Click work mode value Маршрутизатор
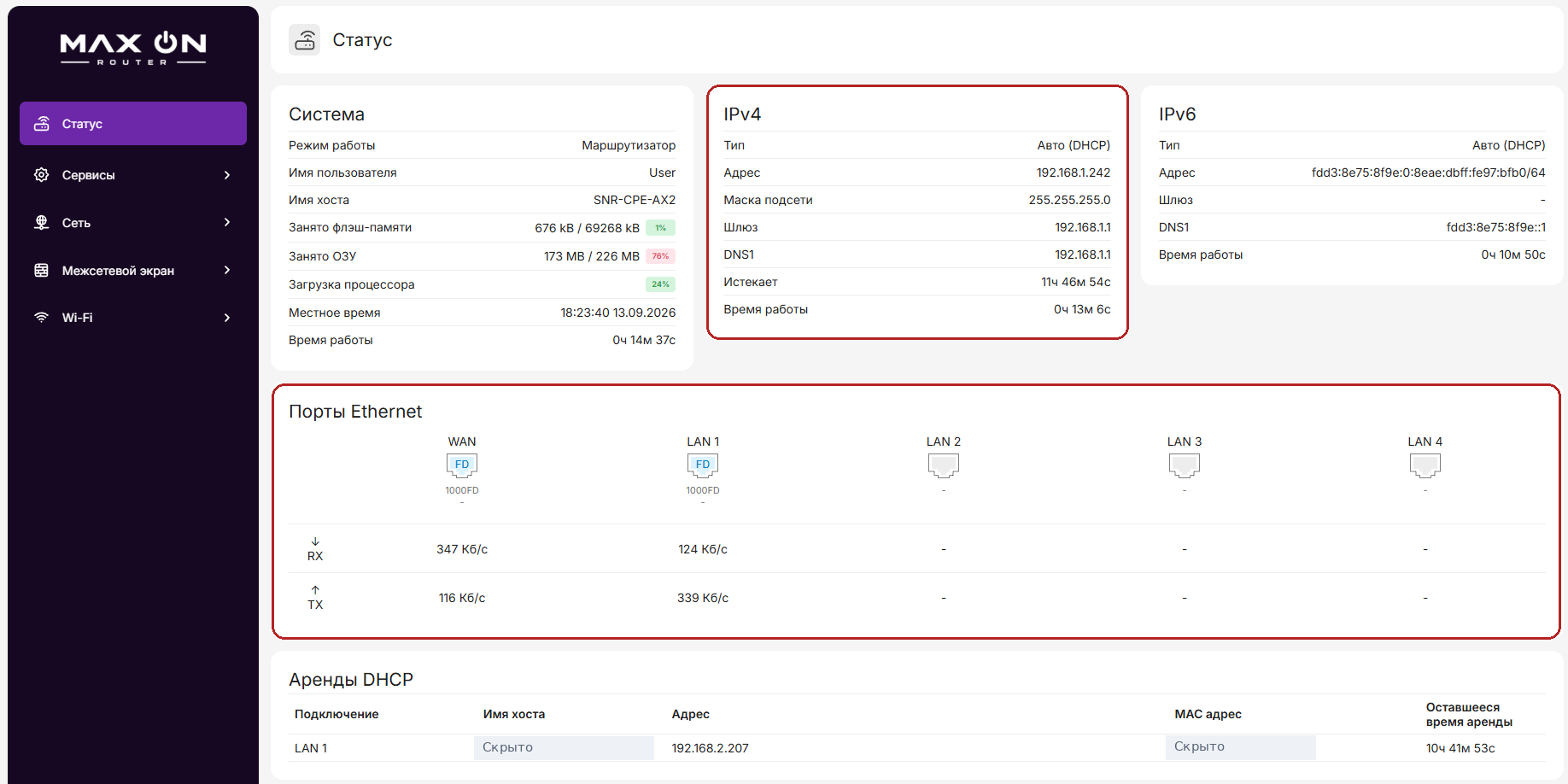Image resolution: width=1568 pixels, height=784 pixels. click(x=629, y=145)
